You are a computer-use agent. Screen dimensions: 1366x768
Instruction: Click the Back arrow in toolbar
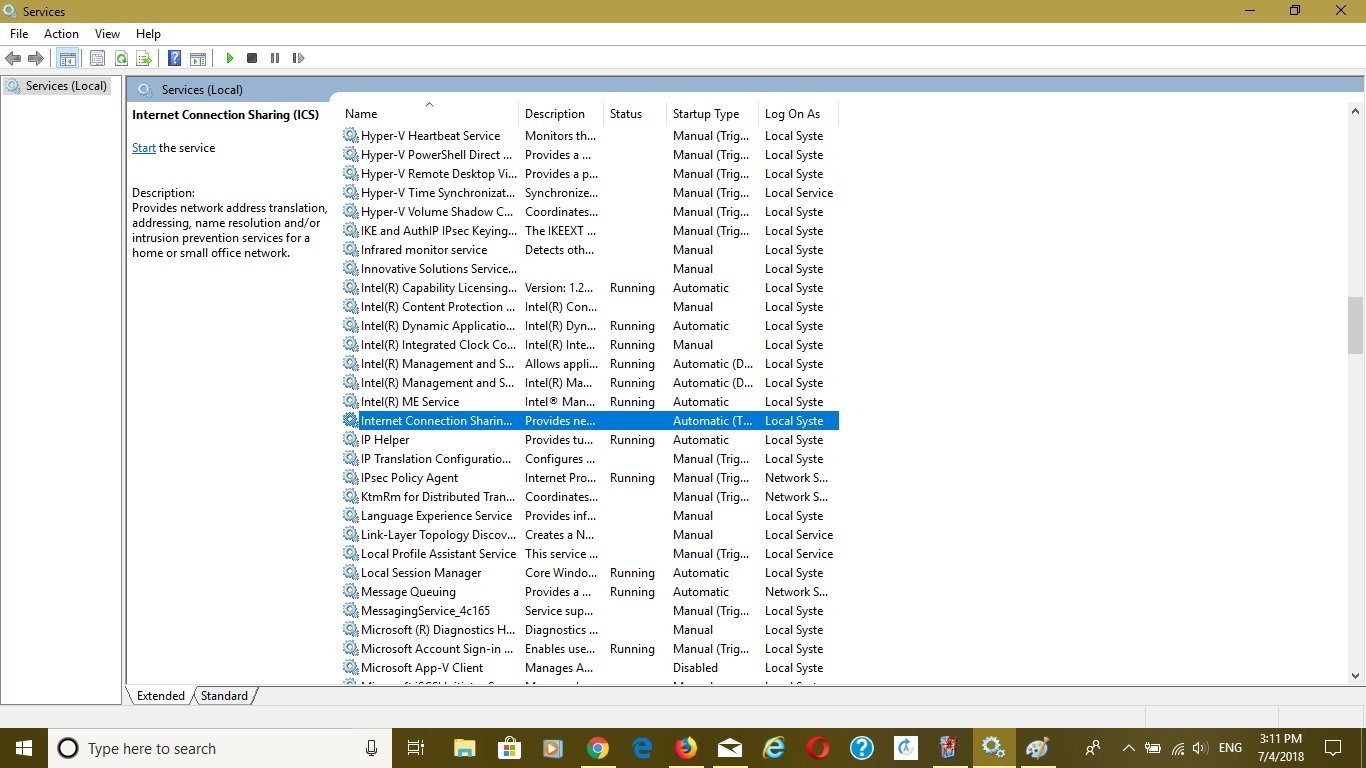(x=14, y=59)
